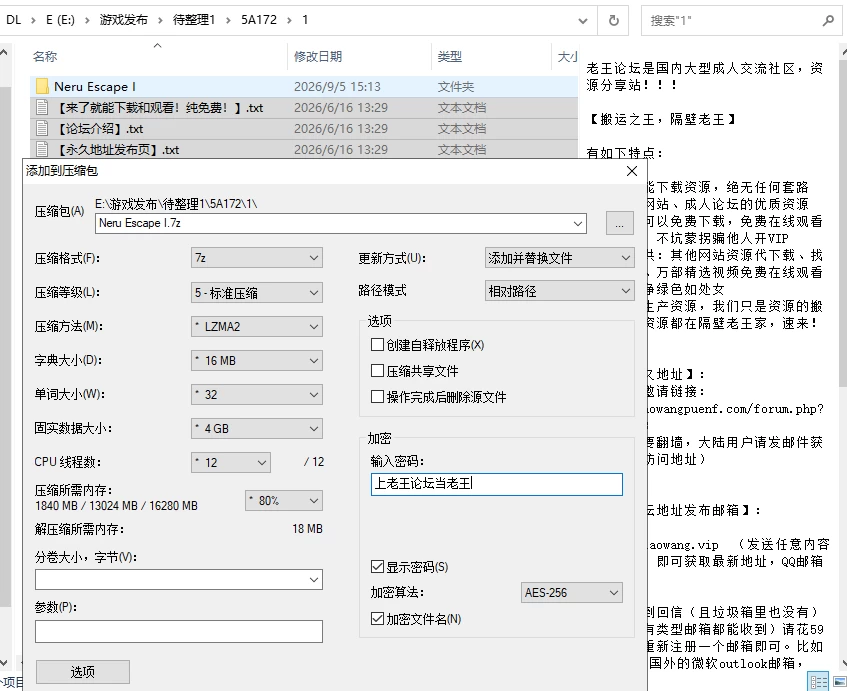
Task: Click the text file icon for 【论坛介绍】.txt
Action: [x=42, y=129]
